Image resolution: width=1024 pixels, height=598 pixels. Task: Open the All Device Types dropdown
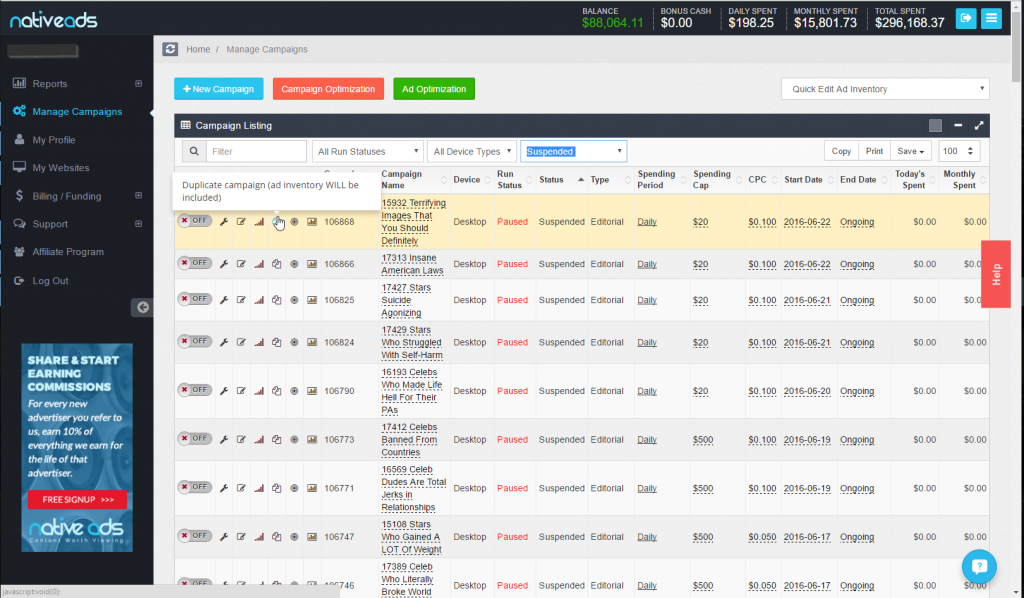tap(472, 151)
